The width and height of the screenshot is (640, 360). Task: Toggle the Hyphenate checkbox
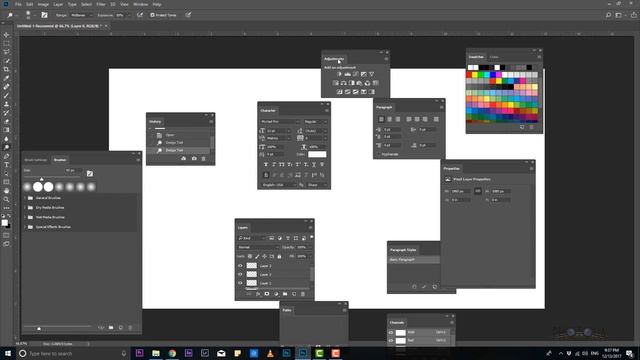pos(378,154)
